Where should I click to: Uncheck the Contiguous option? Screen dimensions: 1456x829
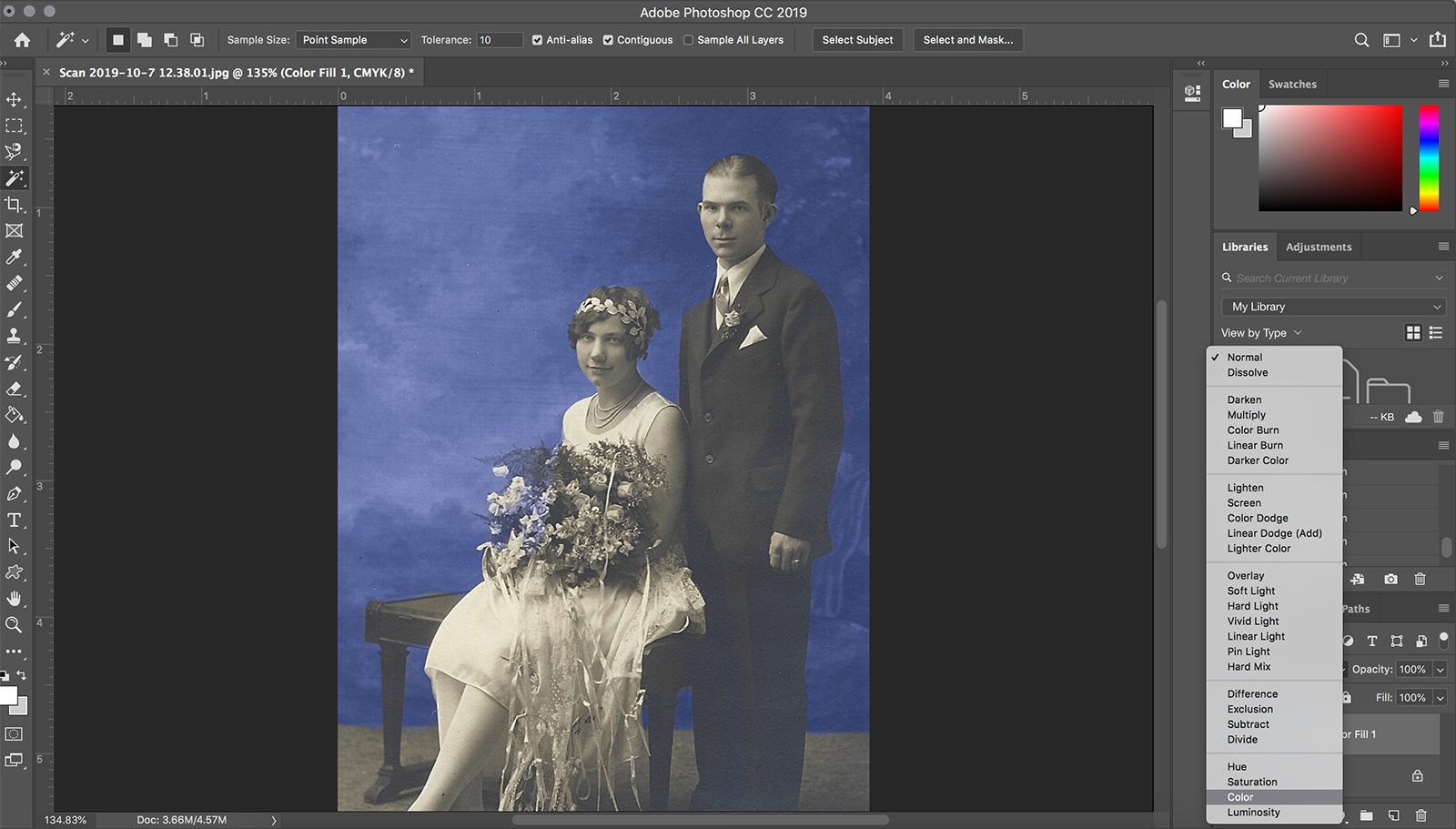[608, 40]
